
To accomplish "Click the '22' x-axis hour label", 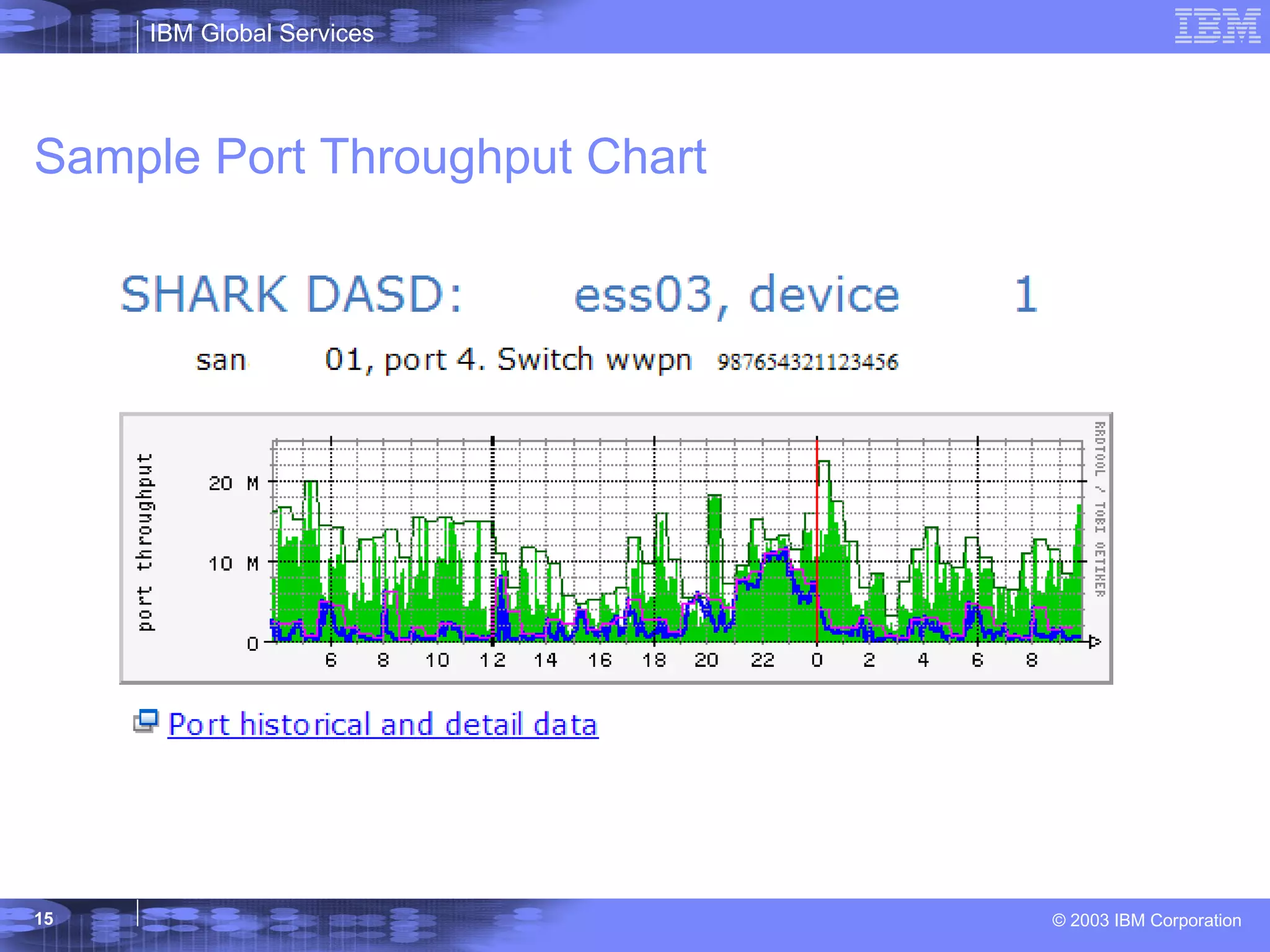I will click(762, 660).
